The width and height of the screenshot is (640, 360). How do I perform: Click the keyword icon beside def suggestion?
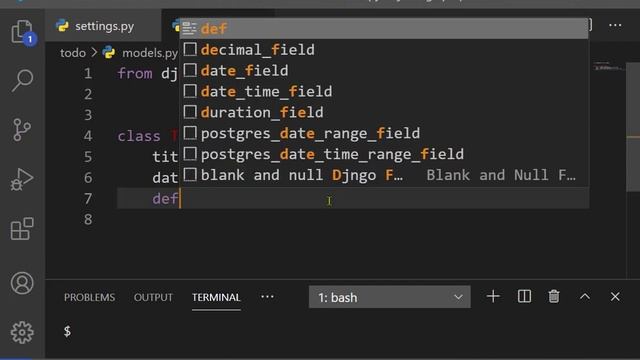[x=189, y=29]
